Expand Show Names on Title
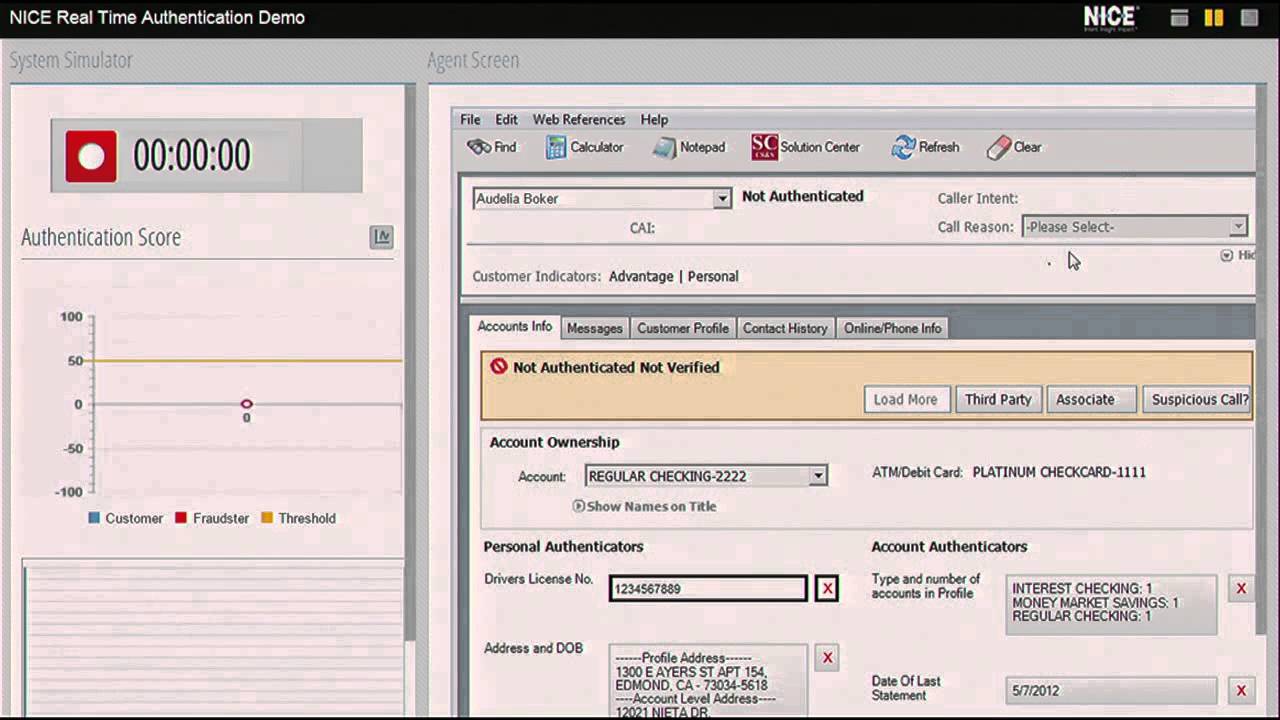This screenshot has width=1280, height=720. [x=644, y=506]
